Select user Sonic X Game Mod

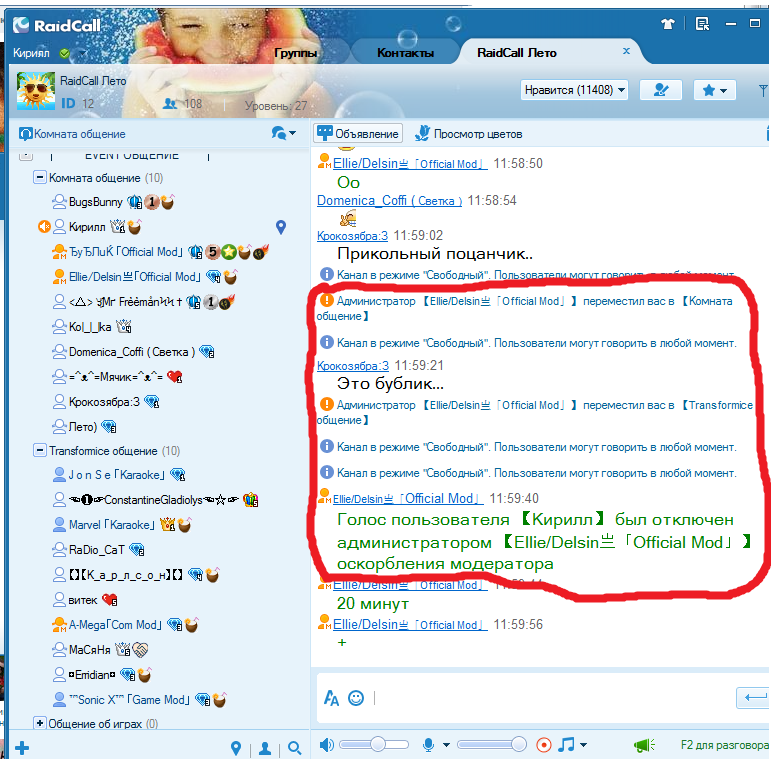129,700
